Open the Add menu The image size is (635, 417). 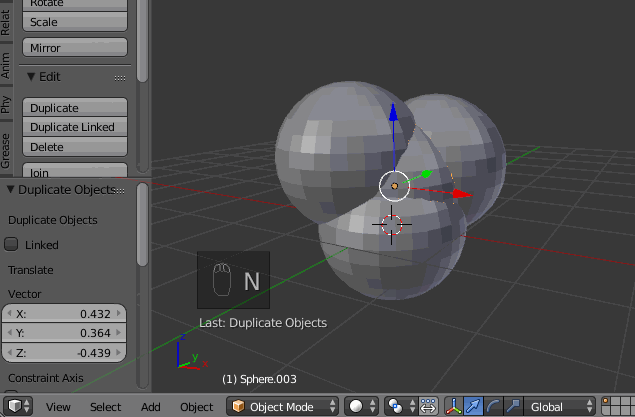151,407
